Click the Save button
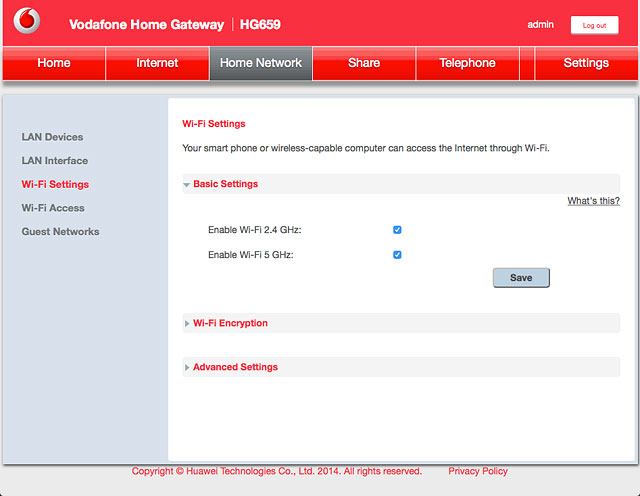 pos(521,278)
